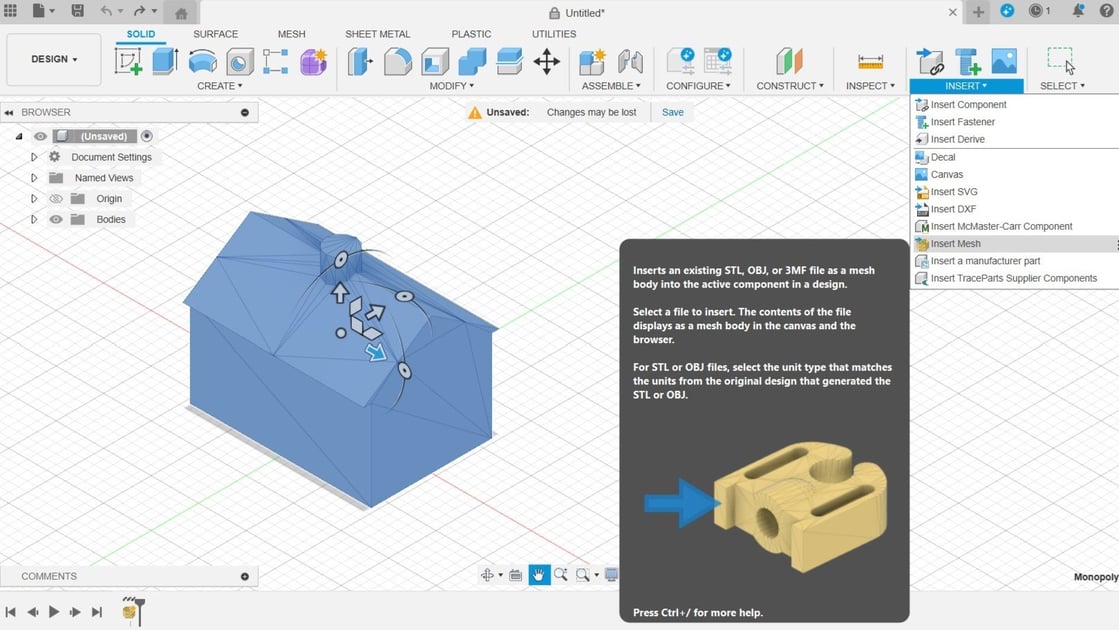This screenshot has width=1119, height=630.
Task: Click the Save icon in the top toolbar
Action: coord(77,11)
